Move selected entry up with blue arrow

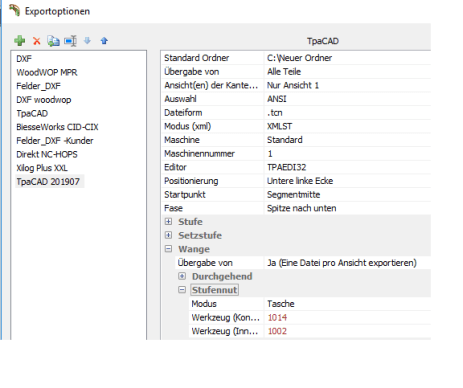(x=104, y=41)
